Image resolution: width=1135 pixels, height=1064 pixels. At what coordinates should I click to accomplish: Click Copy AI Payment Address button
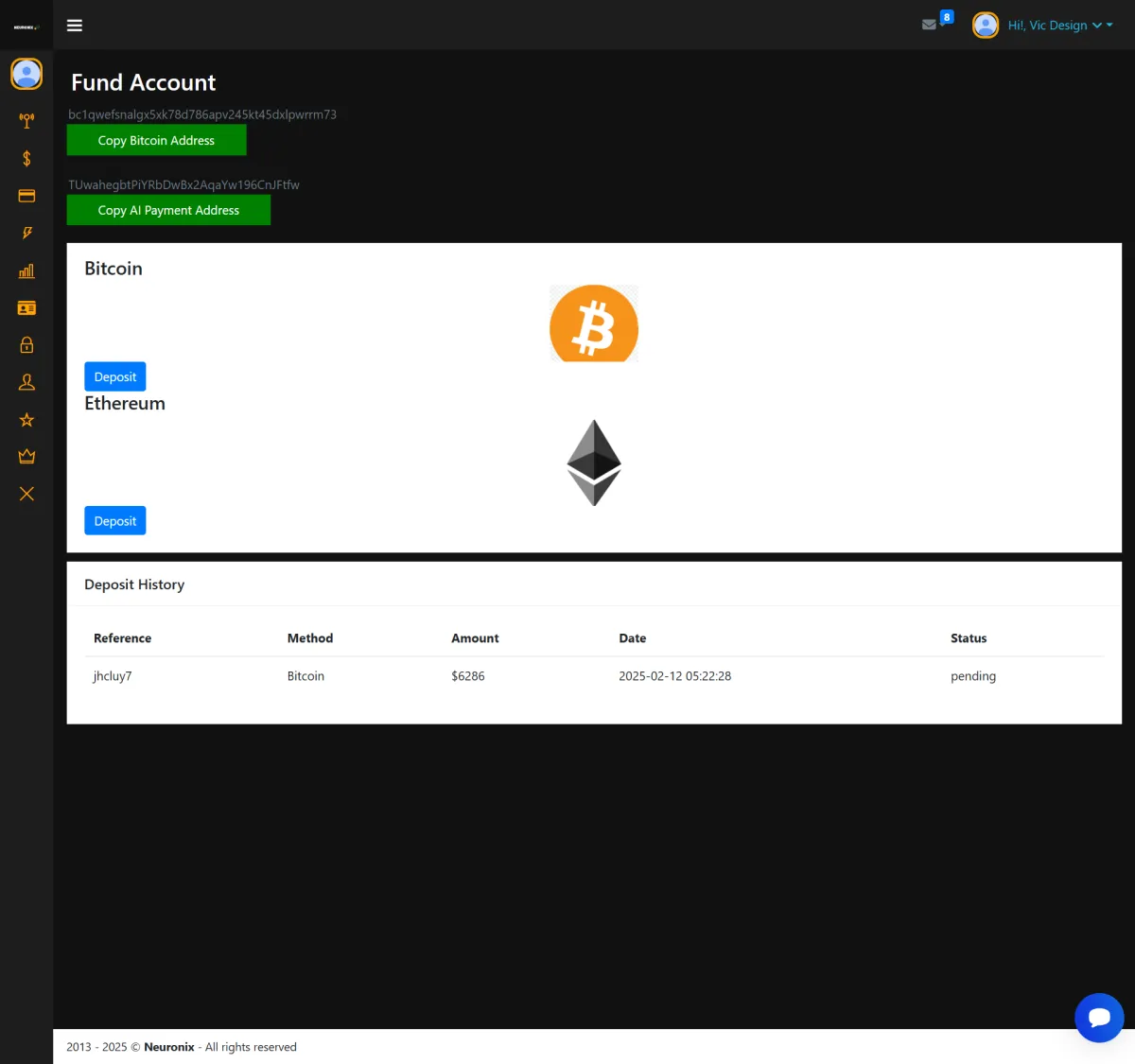[168, 210]
